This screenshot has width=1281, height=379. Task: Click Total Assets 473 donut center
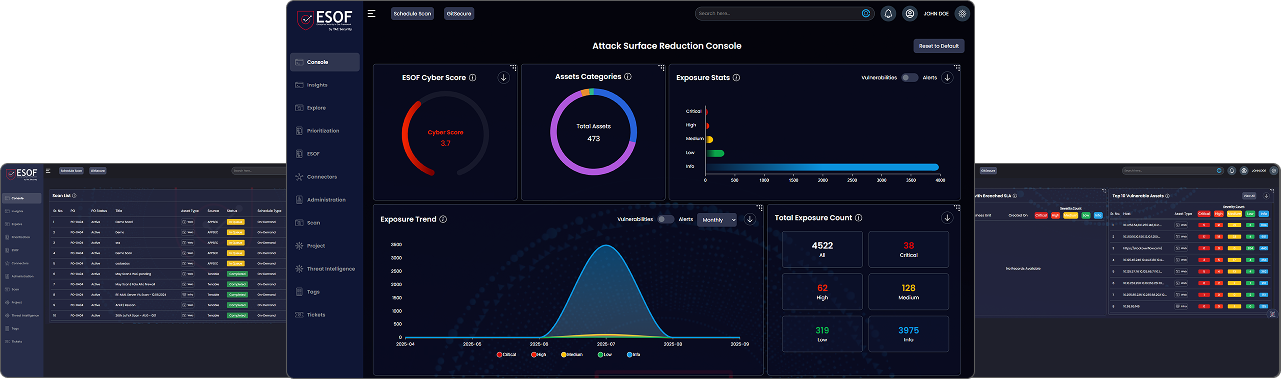[x=594, y=132]
